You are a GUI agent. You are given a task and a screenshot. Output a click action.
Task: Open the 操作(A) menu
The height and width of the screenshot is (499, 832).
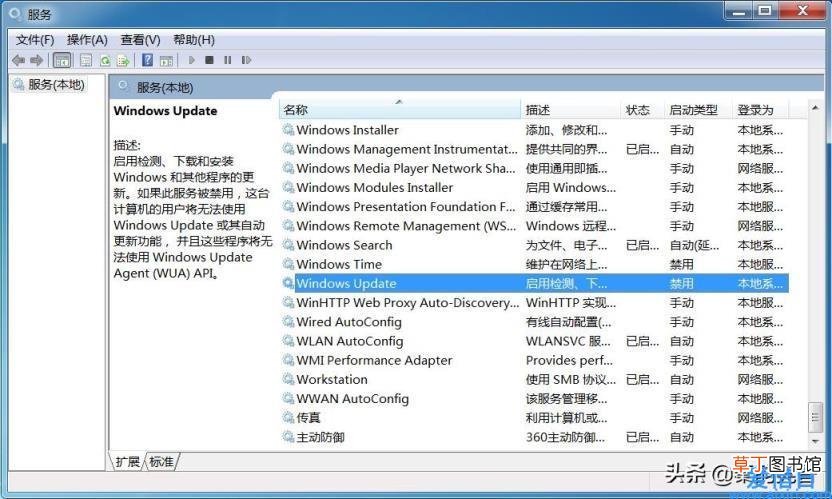pyautogui.click(x=87, y=40)
